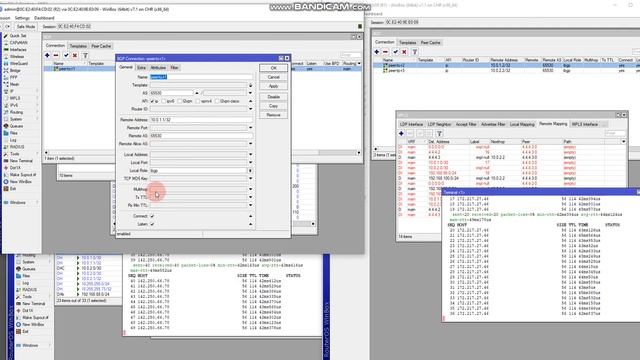This screenshot has height=360, width=640.
Task: Enable selected connection in left BGP window
Action: click(x=66, y=55)
